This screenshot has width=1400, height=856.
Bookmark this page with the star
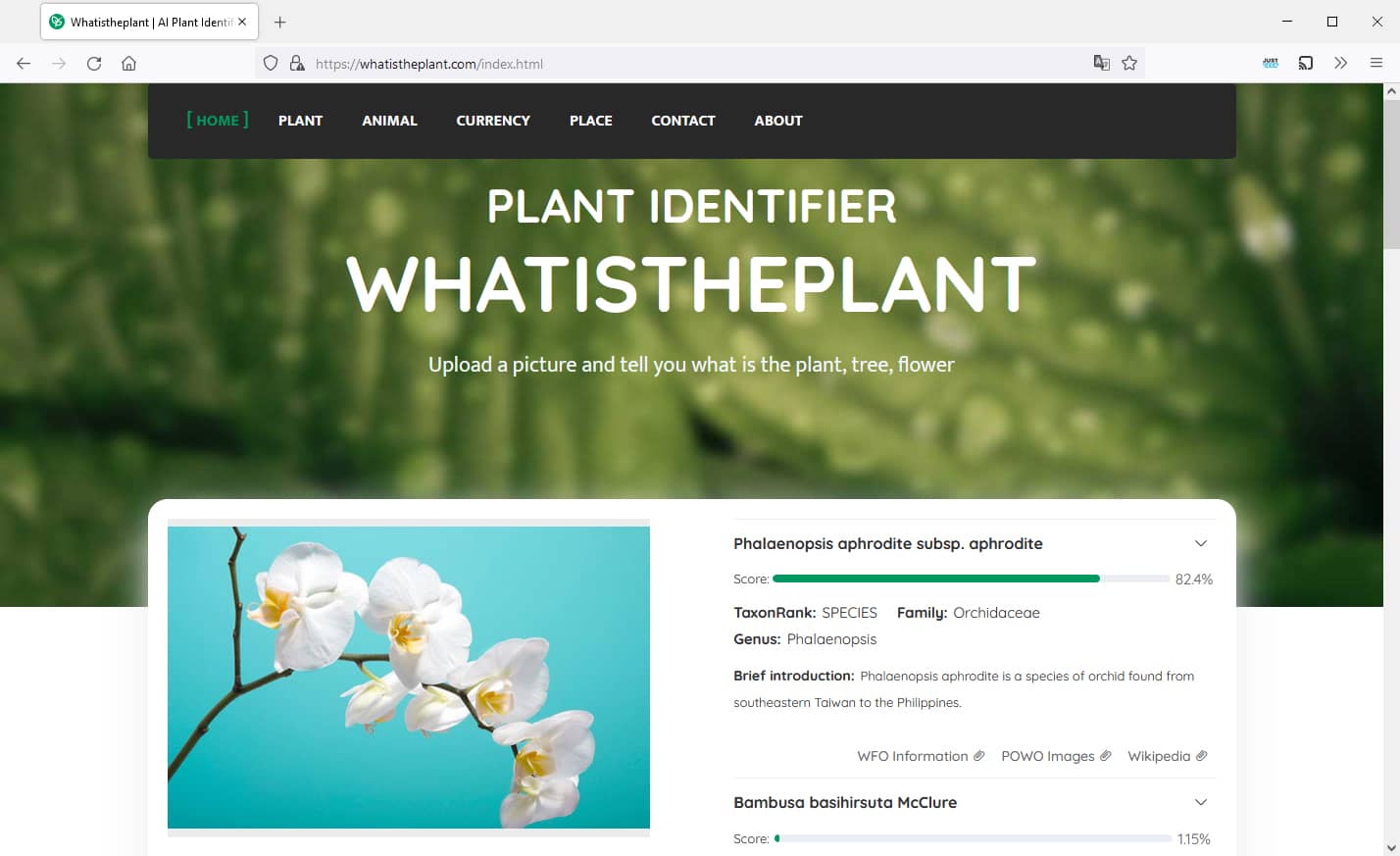pyautogui.click(x=1129, y=64)
